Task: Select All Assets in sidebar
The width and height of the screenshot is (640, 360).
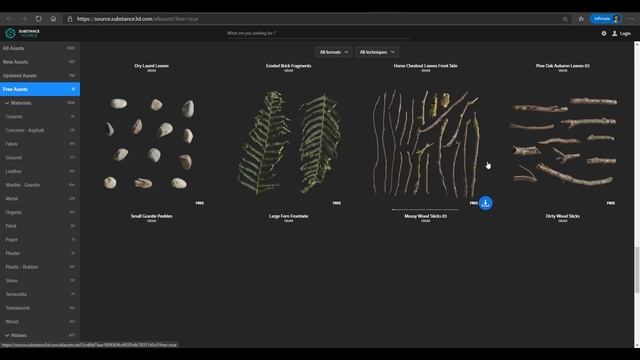Action: coord(40,48)
